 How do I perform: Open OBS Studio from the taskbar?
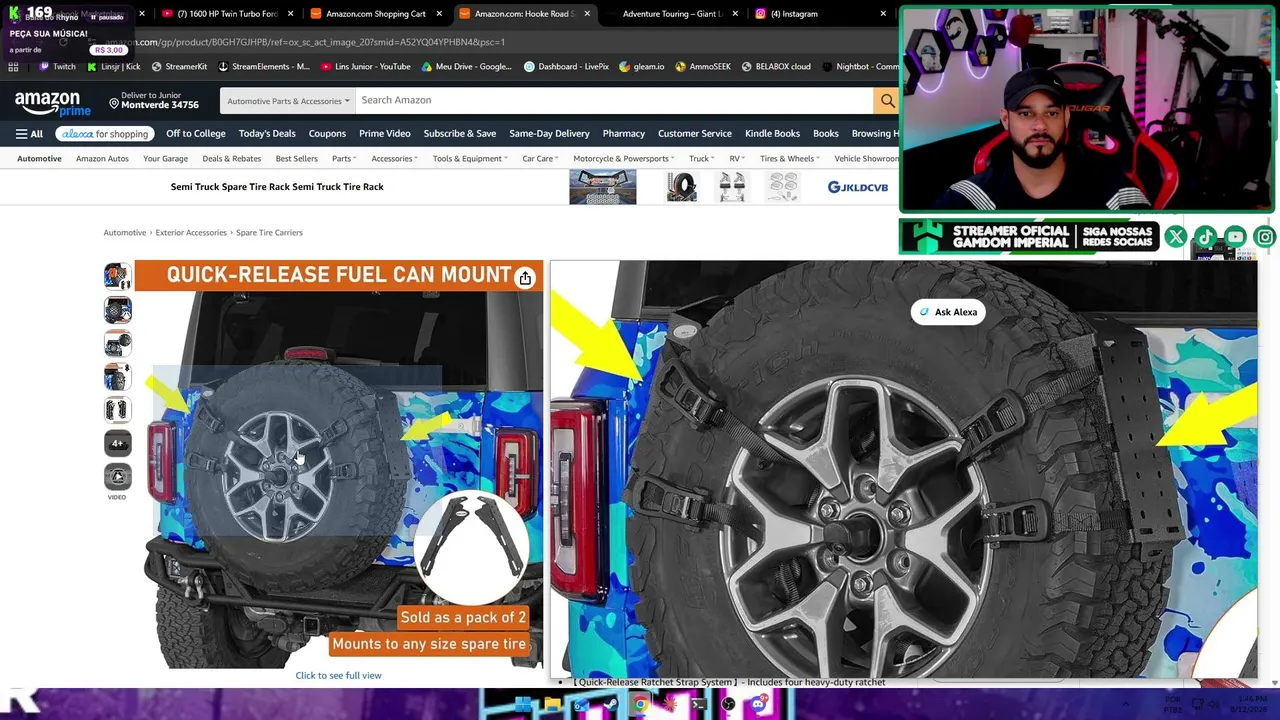(728, 705)
